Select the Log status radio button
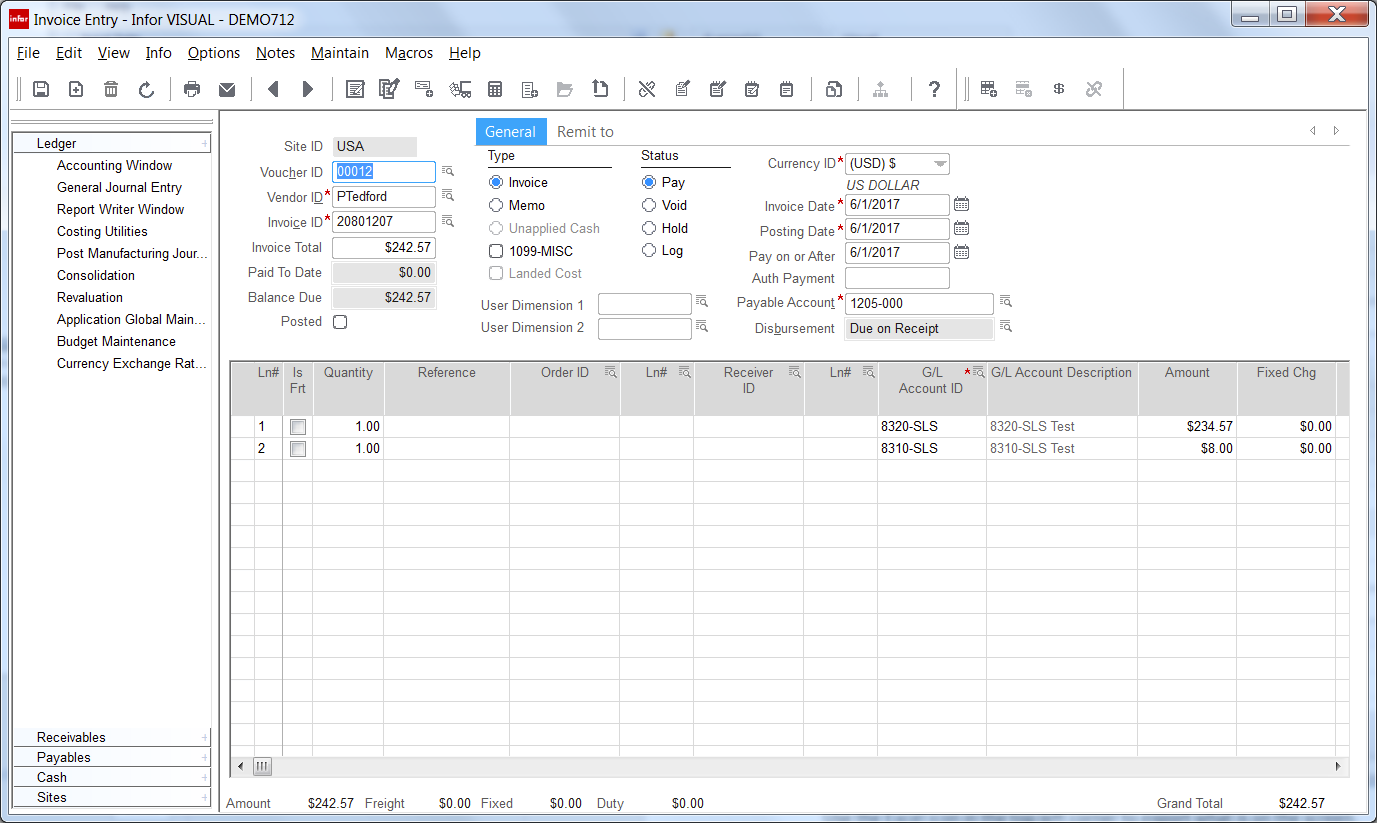 649,251
